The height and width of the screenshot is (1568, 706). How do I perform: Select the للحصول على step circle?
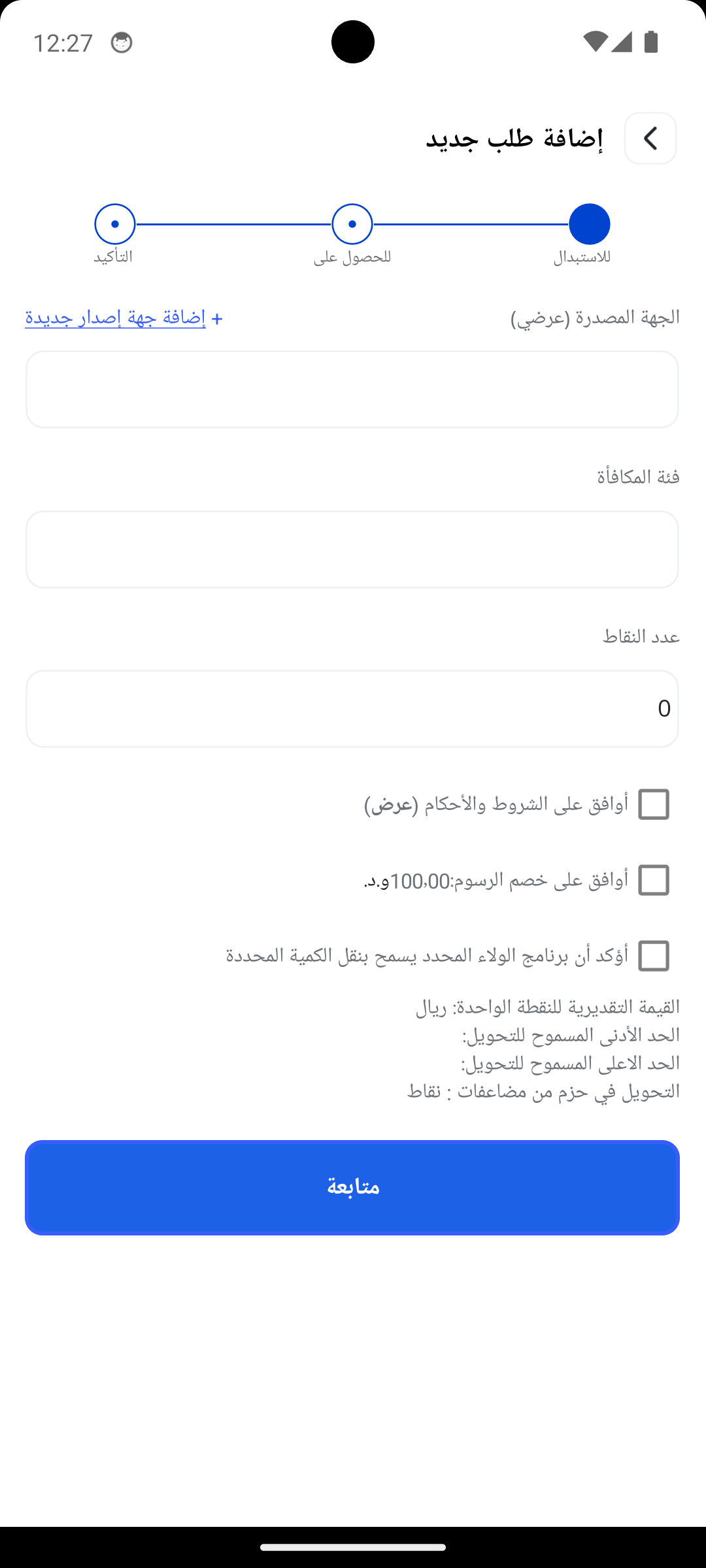(x=352, y=224)
